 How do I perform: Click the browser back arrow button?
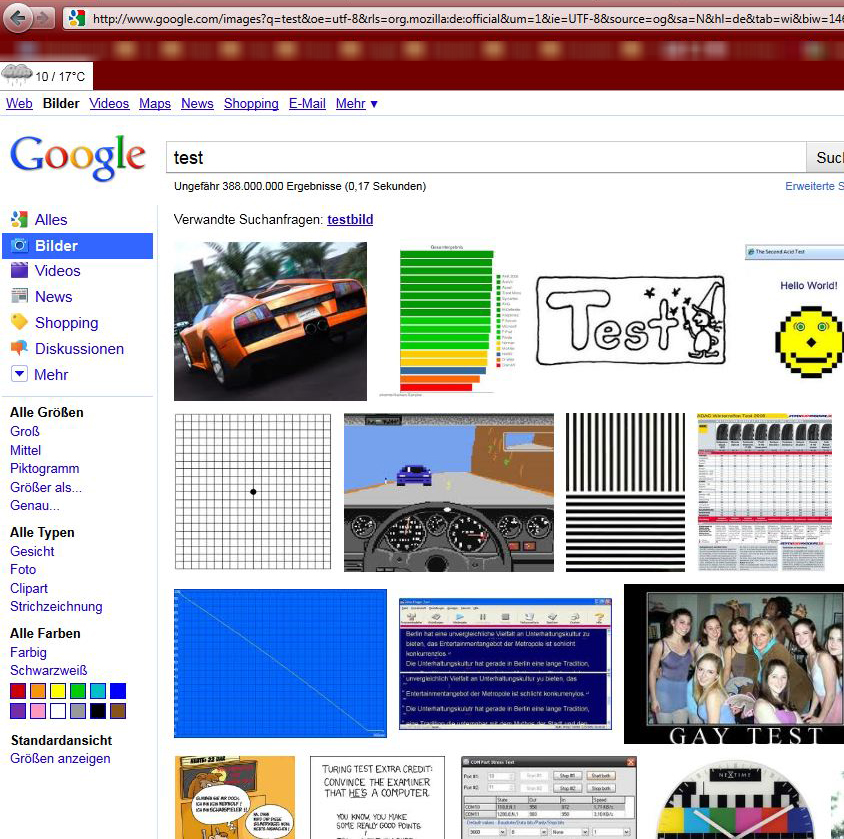17,18
